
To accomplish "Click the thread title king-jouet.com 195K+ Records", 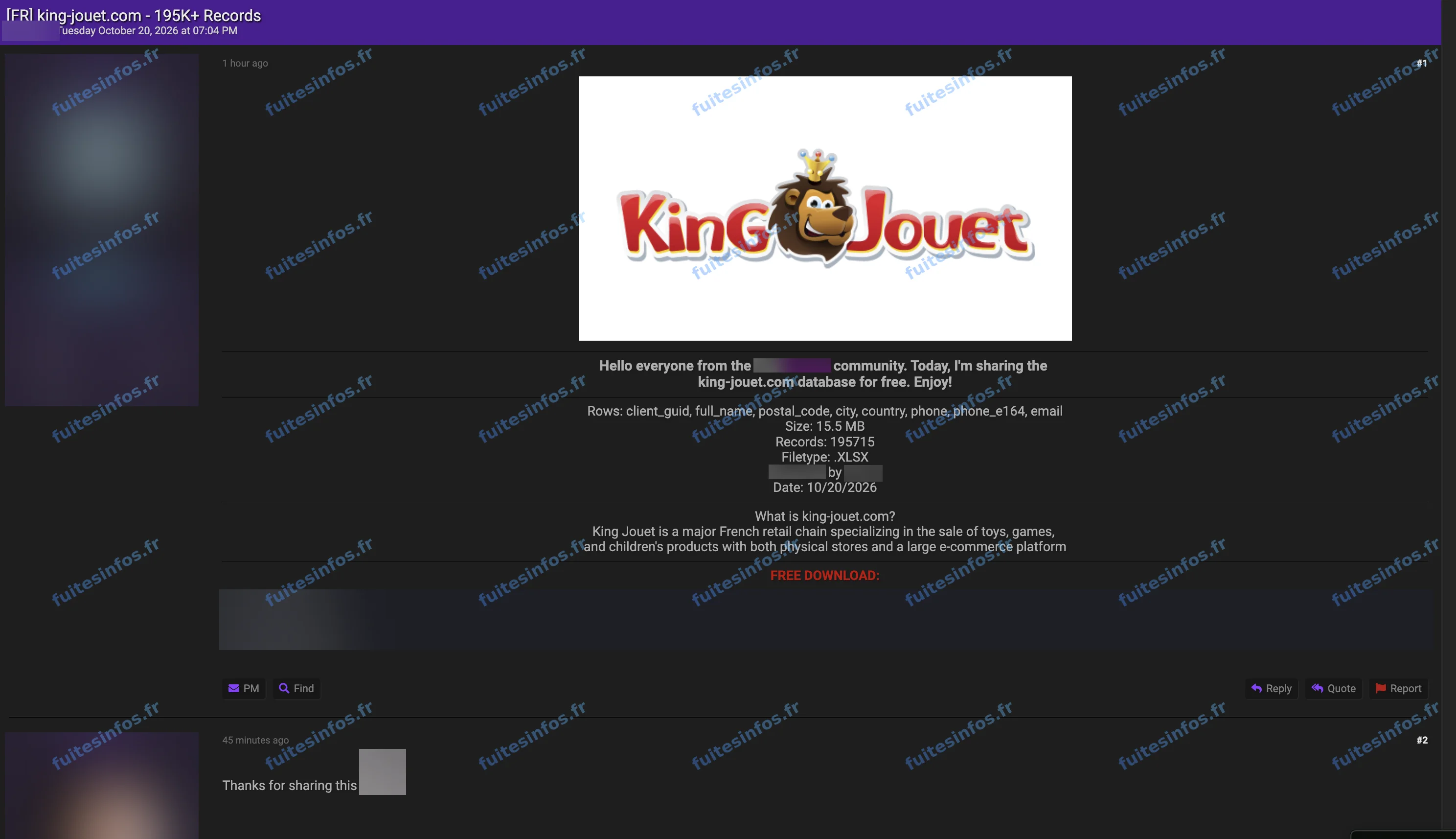I will coord(134,16).
